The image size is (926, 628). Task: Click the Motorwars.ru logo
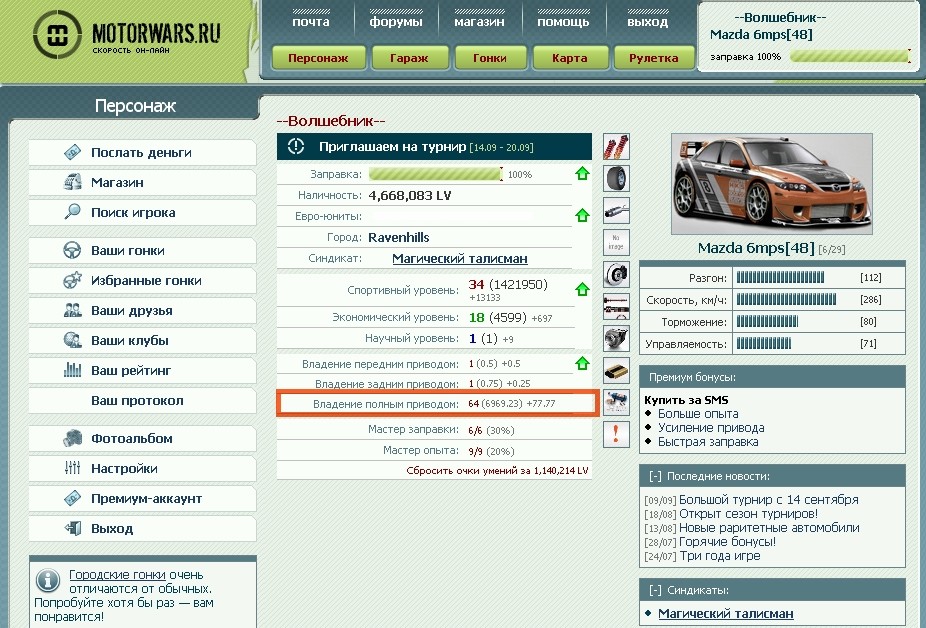[126, 35]
